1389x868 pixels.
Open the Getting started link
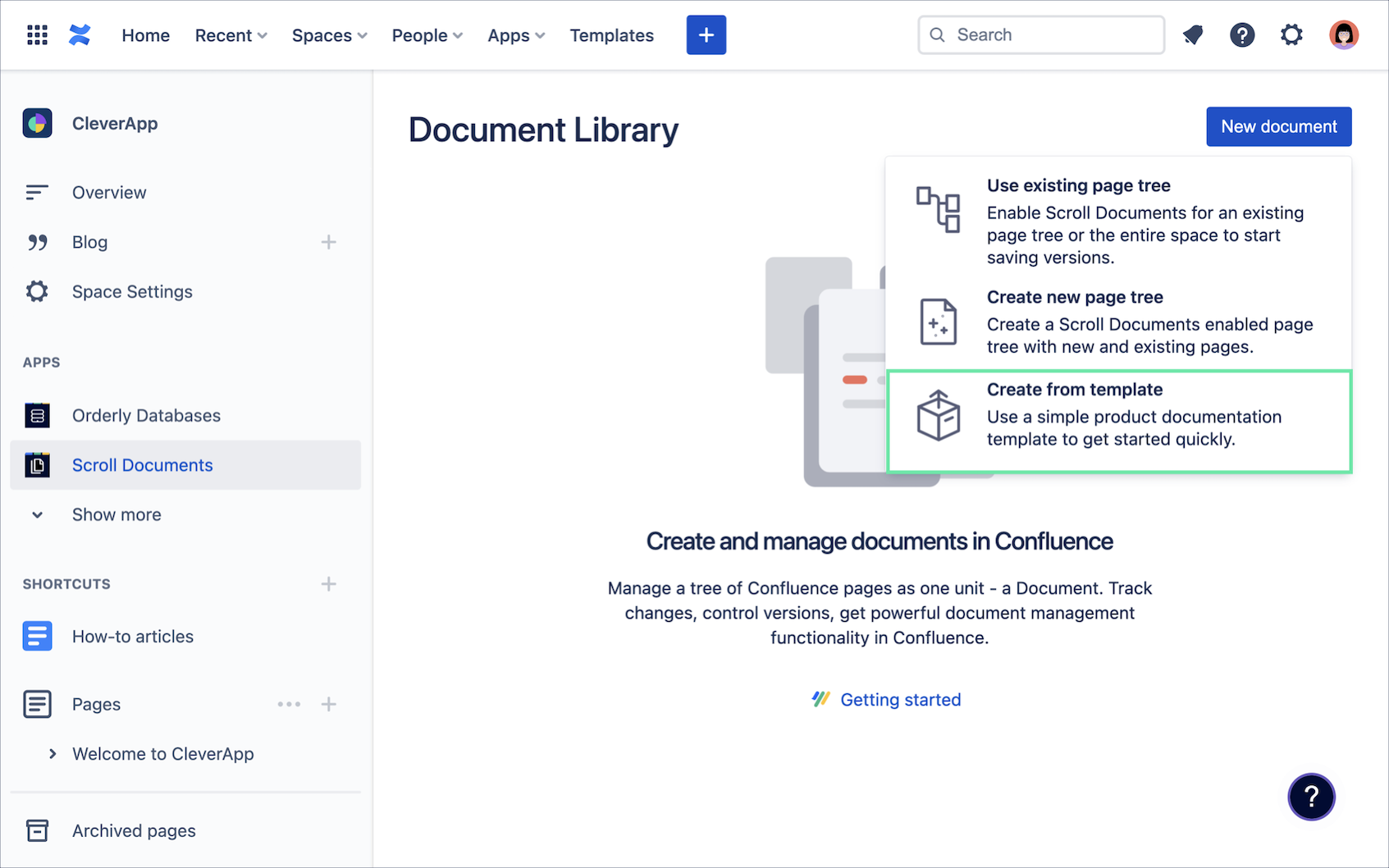900,699
